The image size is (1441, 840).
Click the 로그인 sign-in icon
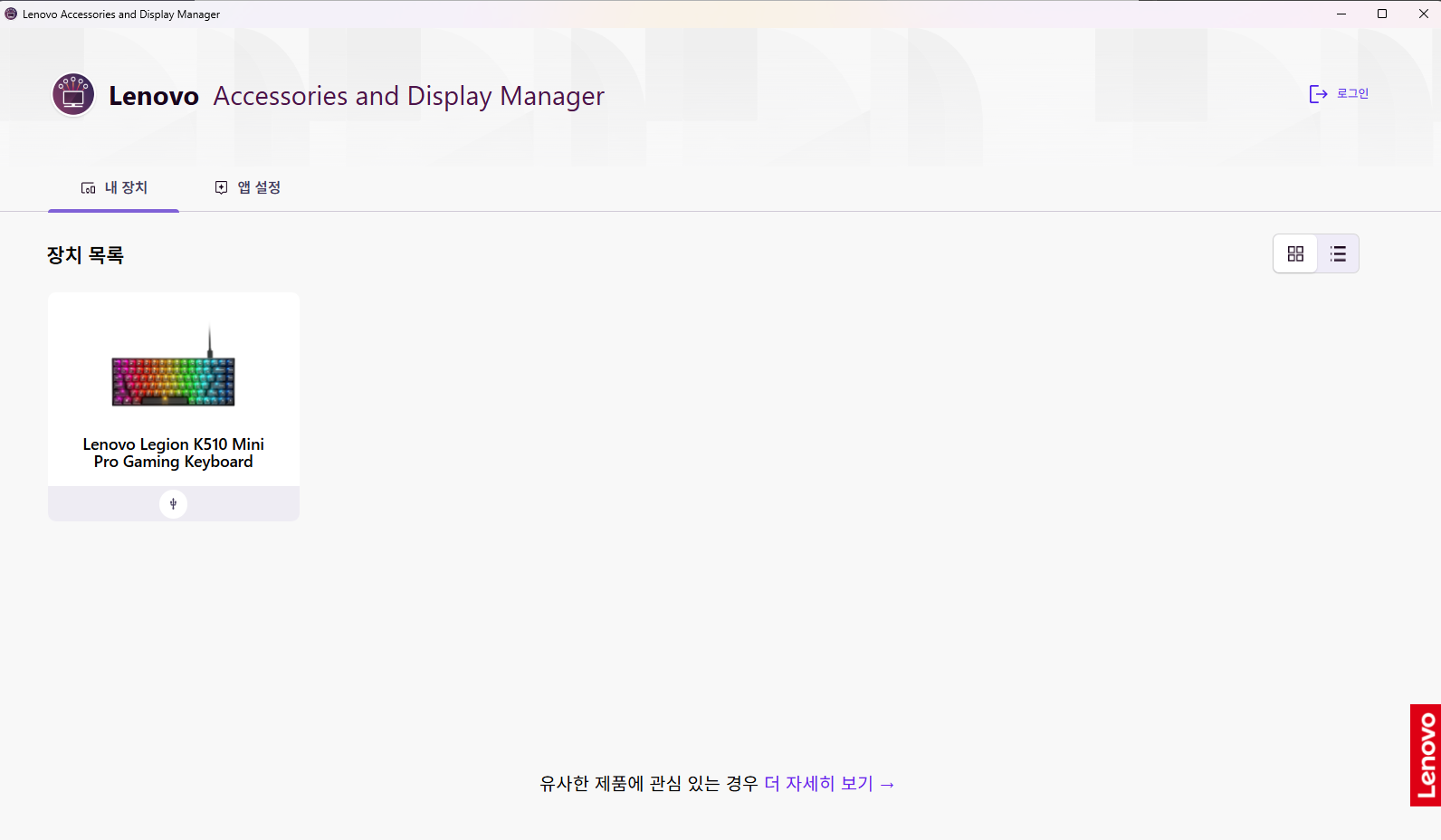[1319, 94]
